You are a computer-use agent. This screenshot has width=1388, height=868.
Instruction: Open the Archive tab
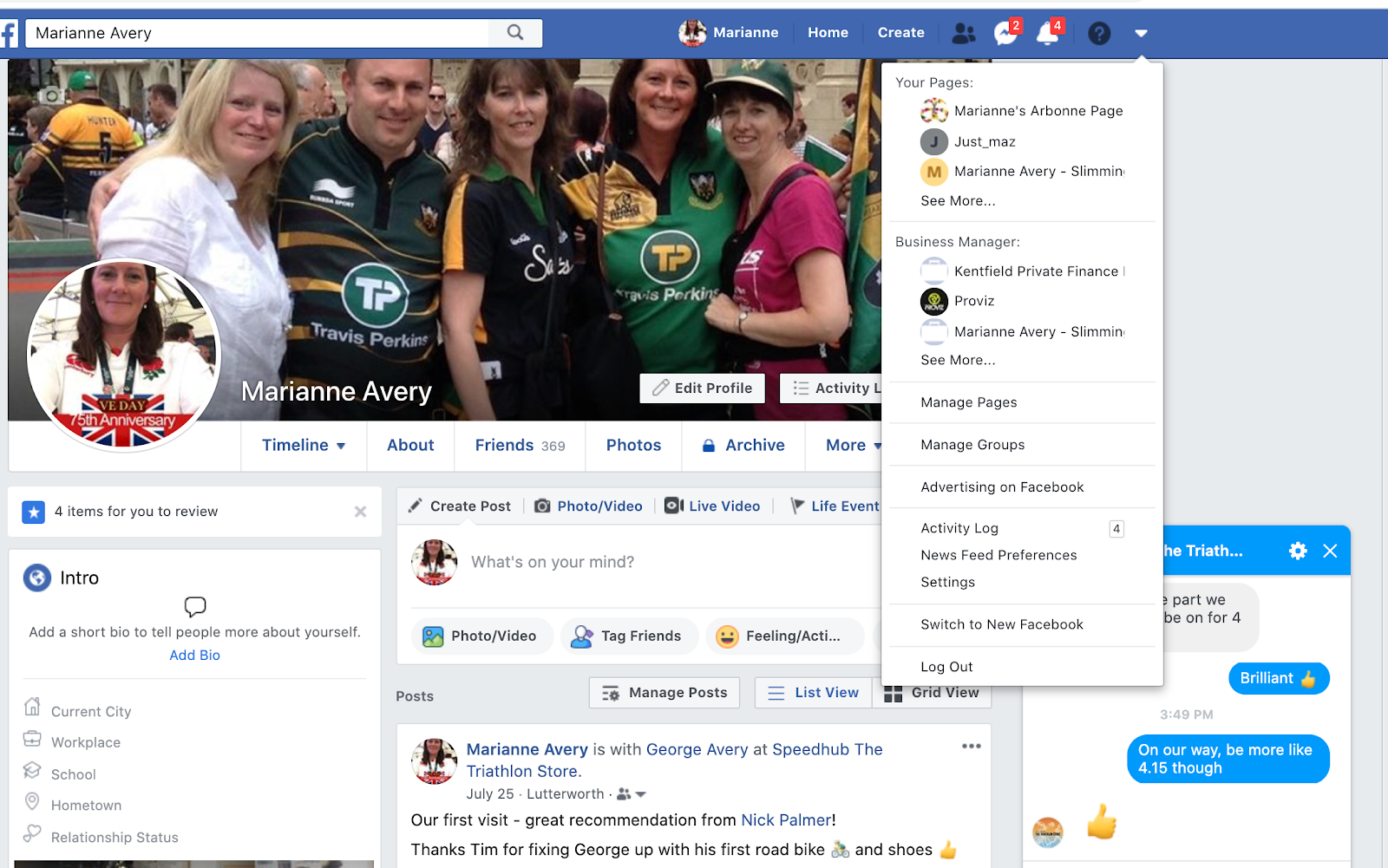(x=743, y=446)
